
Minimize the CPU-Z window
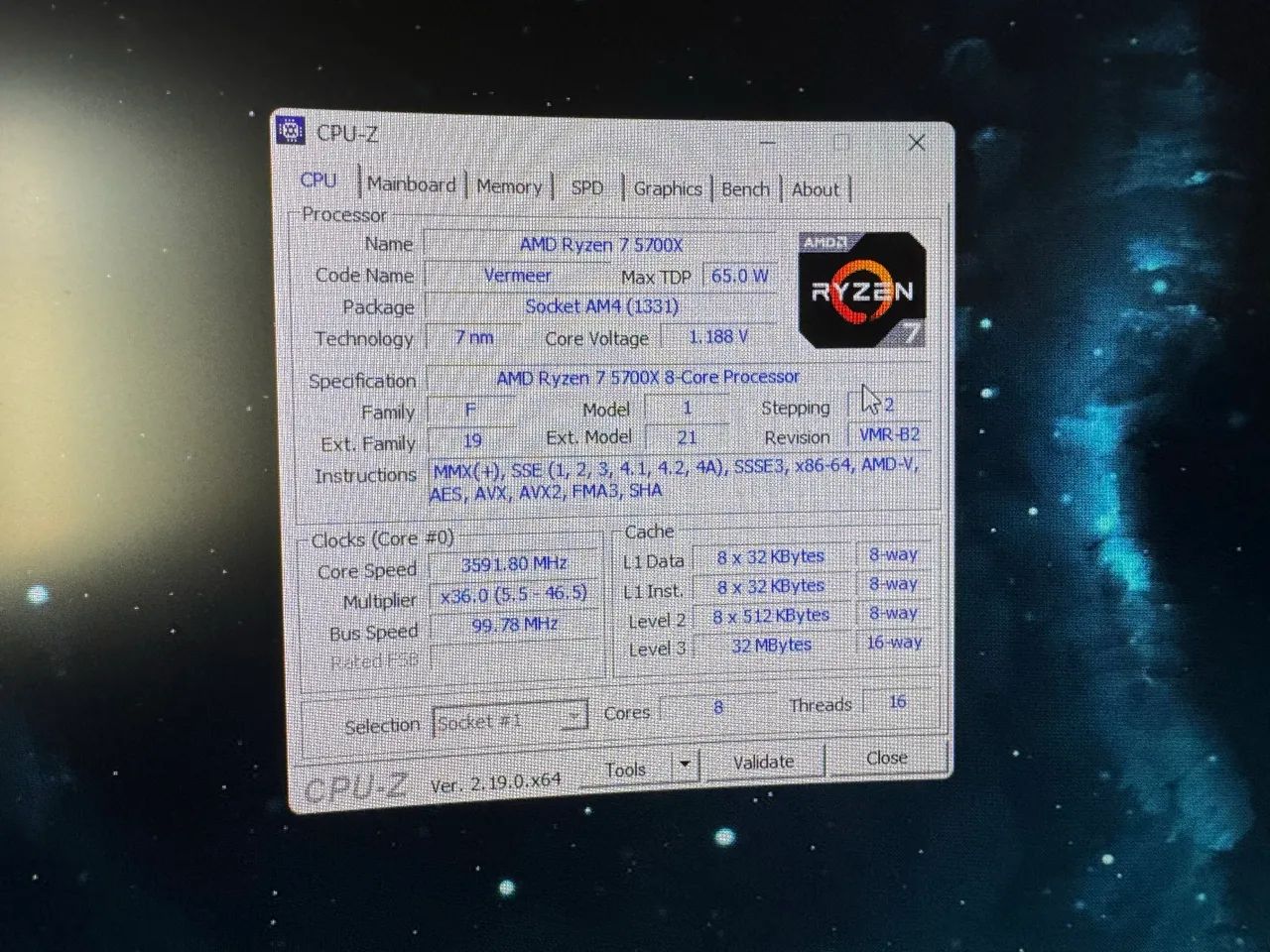(767, 142)
